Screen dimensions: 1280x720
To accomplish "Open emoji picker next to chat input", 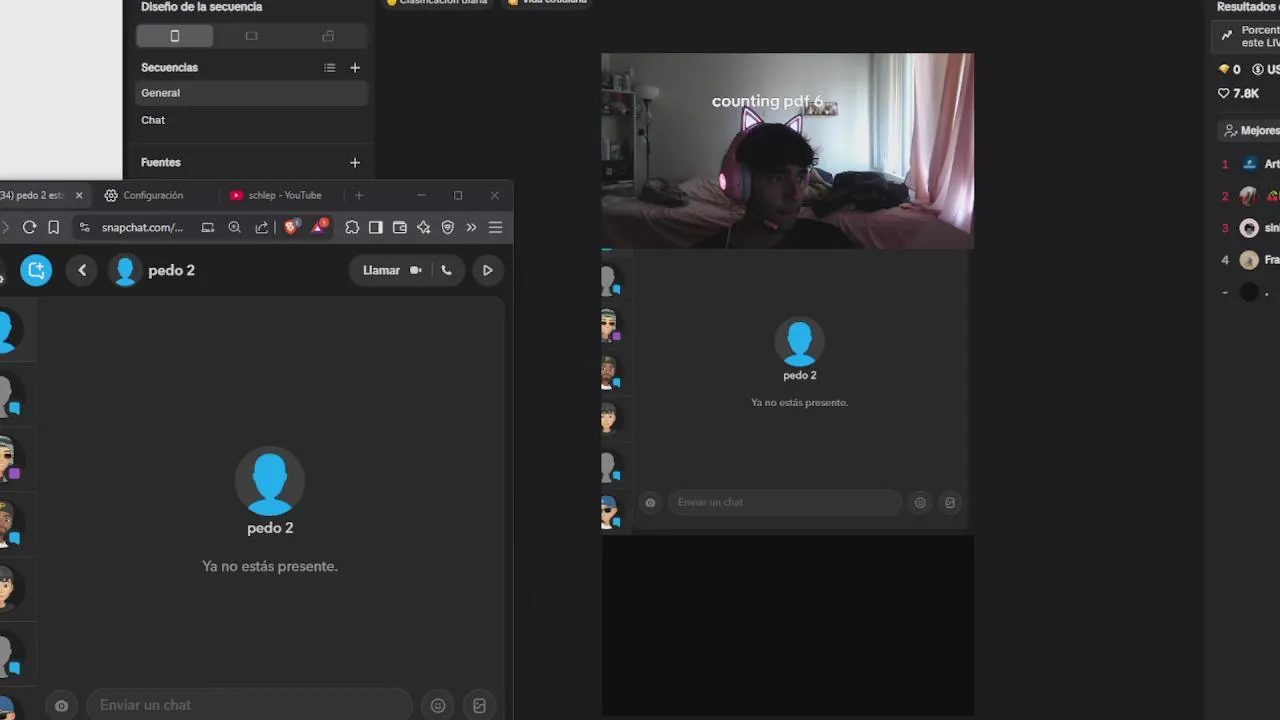I will [438, 705].
